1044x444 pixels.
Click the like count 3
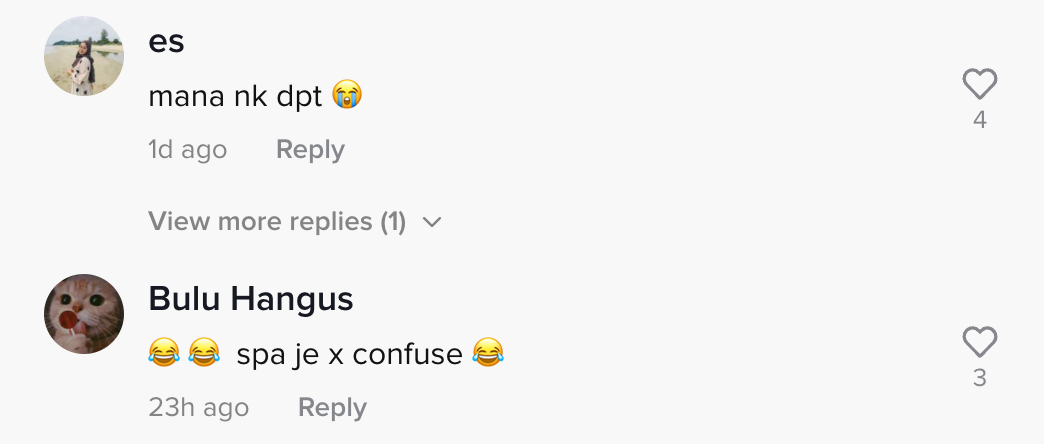979,378
